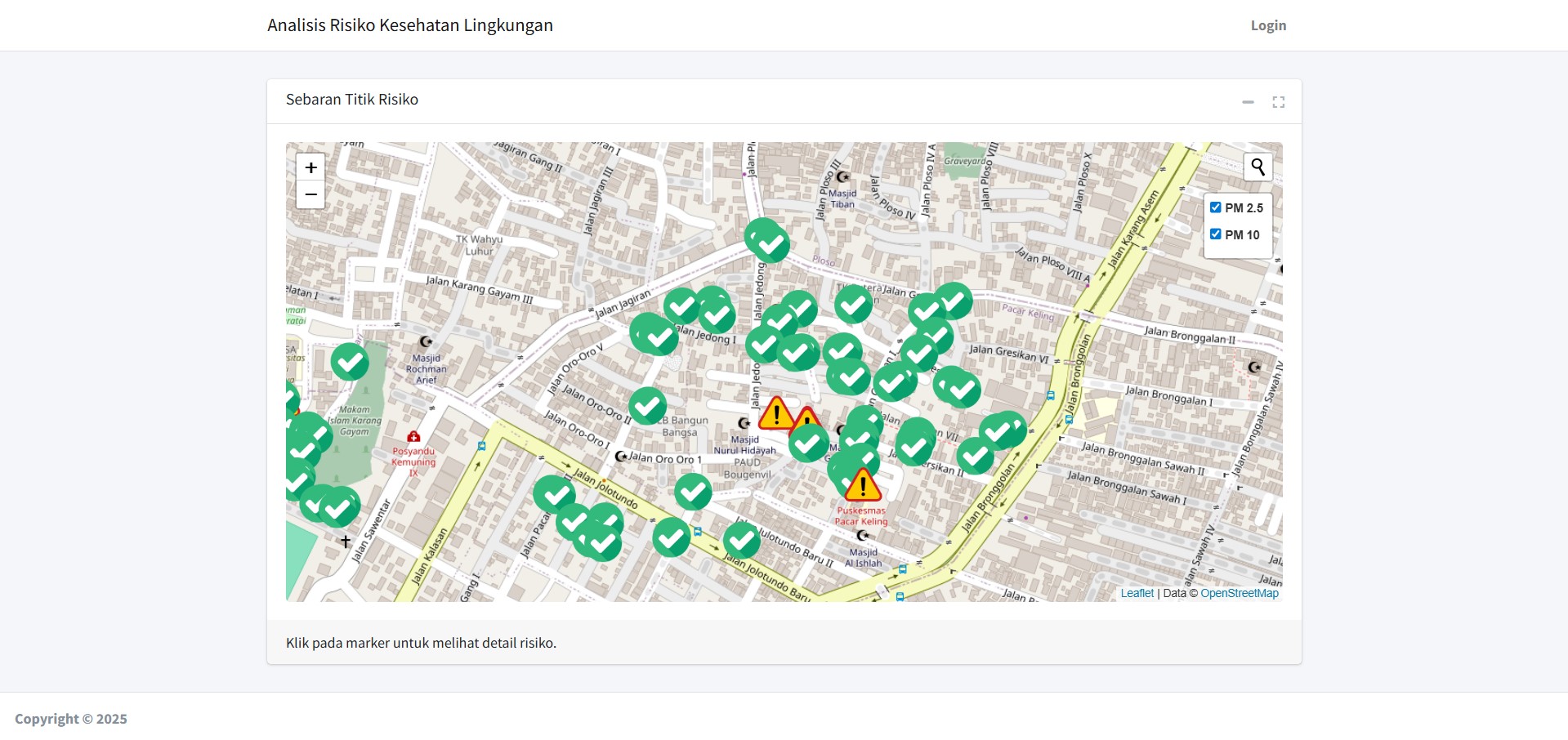Open the Leaflet attribution link
The image size is (1568, 740).
tap(1137, 593)
